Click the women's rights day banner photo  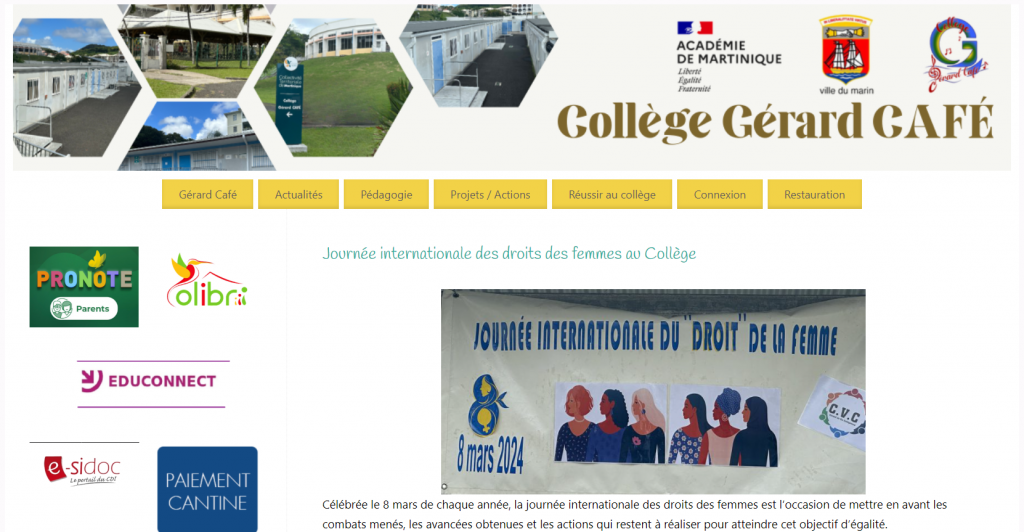653,392
